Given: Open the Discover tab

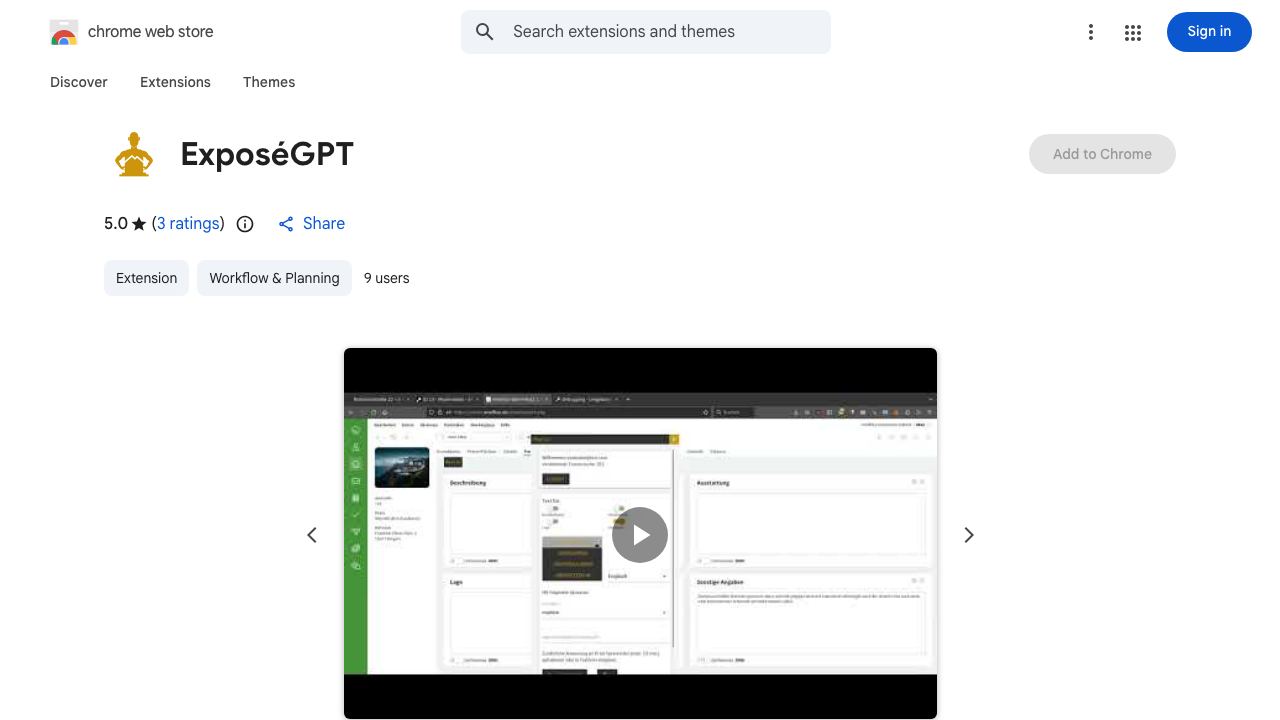Looking at the screenshot, I should click(x=79, y=82).
